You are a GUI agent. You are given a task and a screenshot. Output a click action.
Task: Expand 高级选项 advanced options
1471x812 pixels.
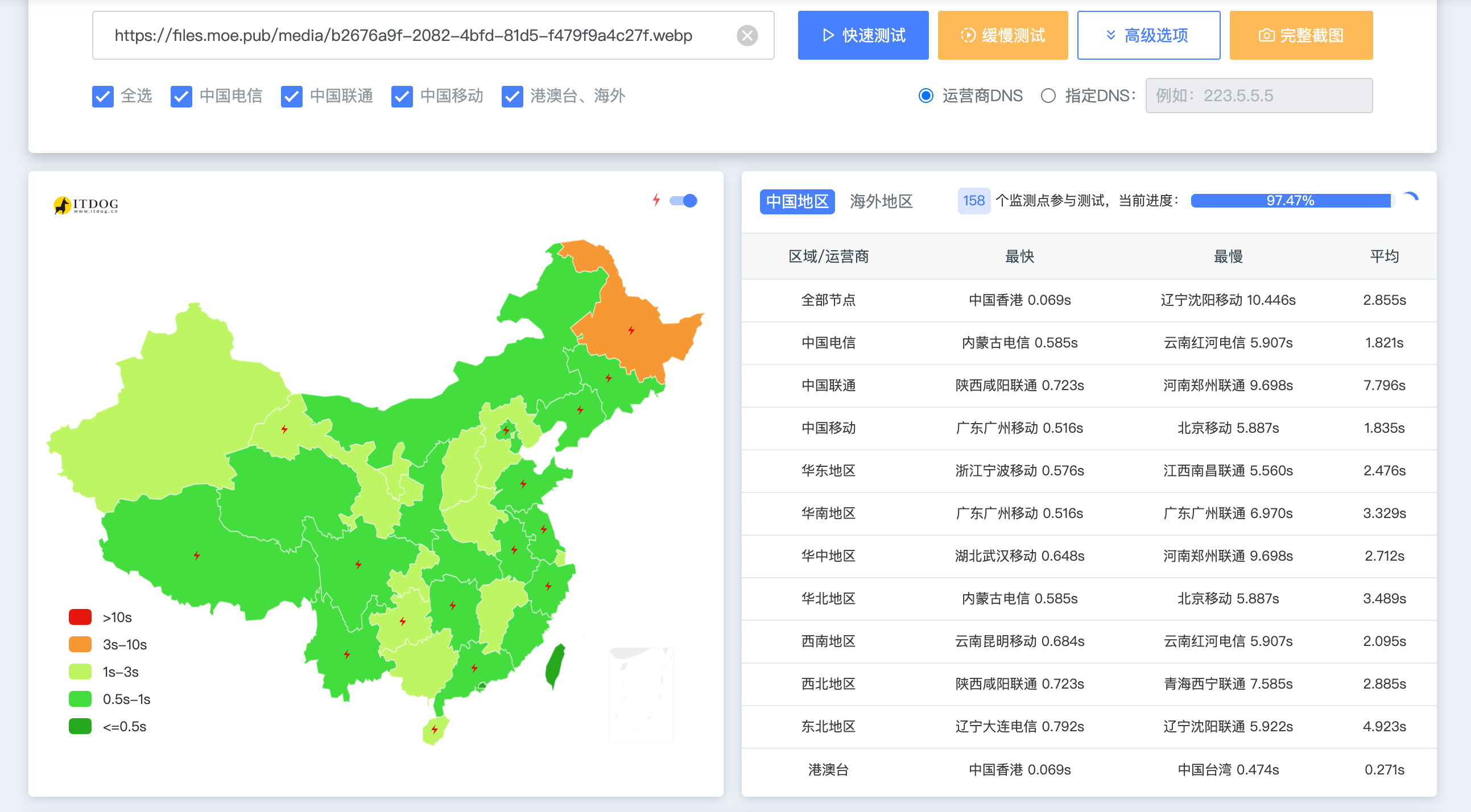point(1148,35)
